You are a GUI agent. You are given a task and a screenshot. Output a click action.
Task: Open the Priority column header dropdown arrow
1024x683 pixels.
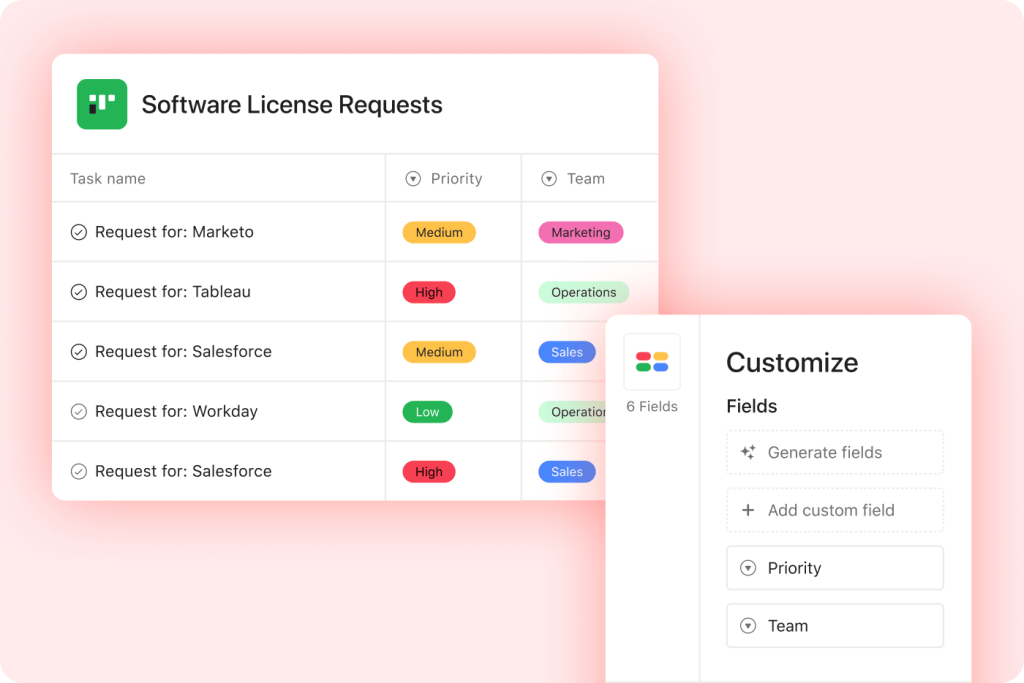(413, 179)
